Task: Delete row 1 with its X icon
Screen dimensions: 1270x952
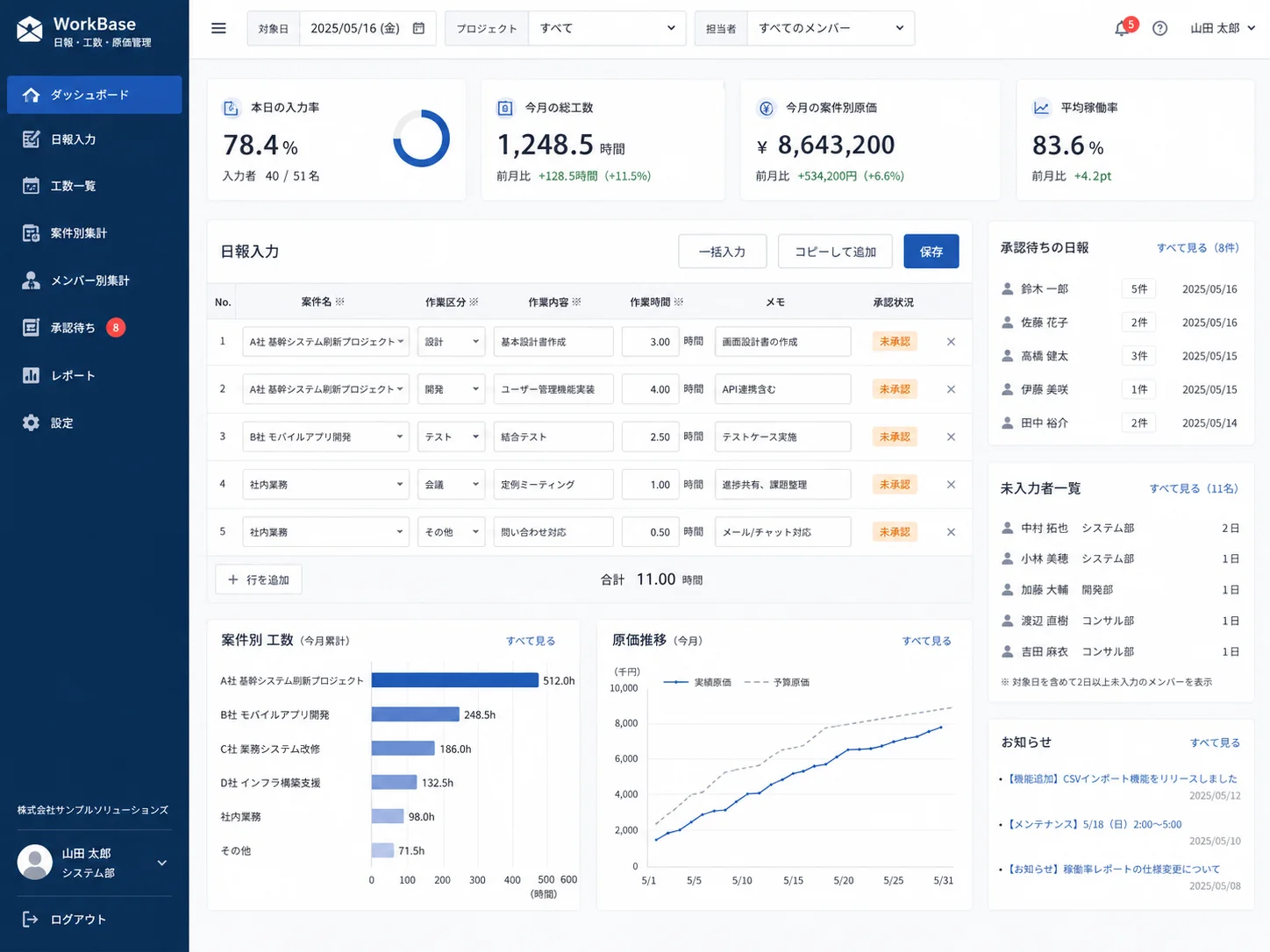Action: point(951,342)
